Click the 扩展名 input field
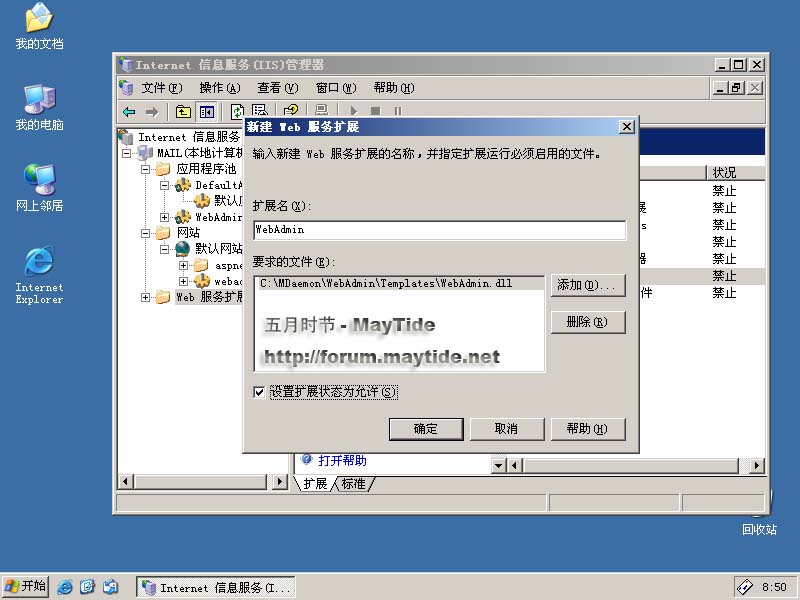This screenshot has height=600, width=800. (439, 230)
